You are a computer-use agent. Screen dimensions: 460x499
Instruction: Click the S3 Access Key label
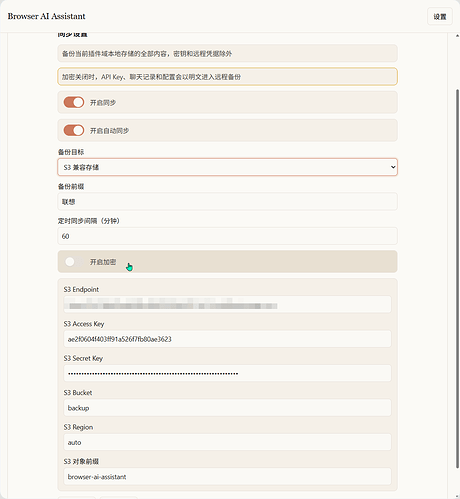(84, 324)
